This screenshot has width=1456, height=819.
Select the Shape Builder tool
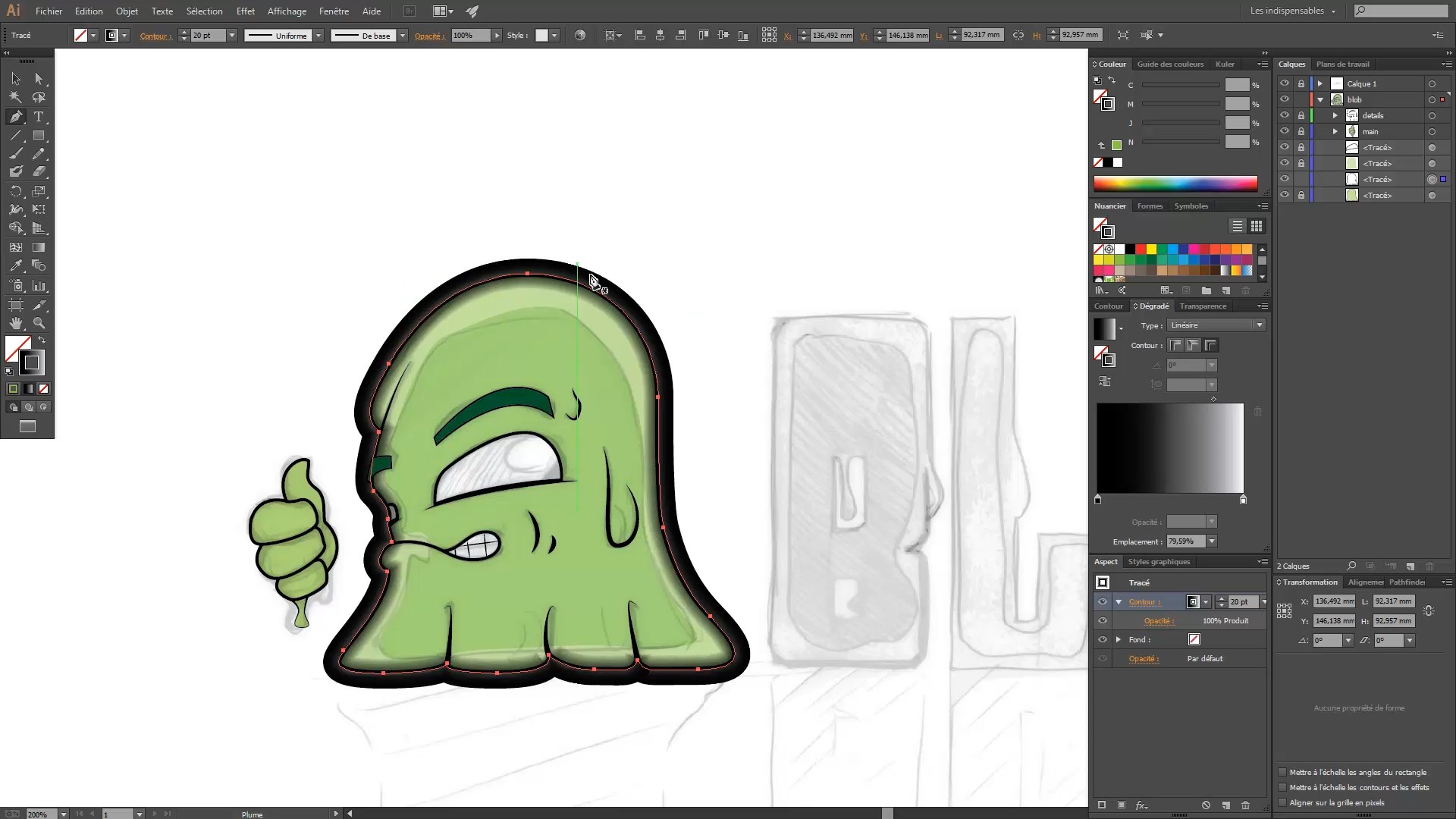[16, 228]
